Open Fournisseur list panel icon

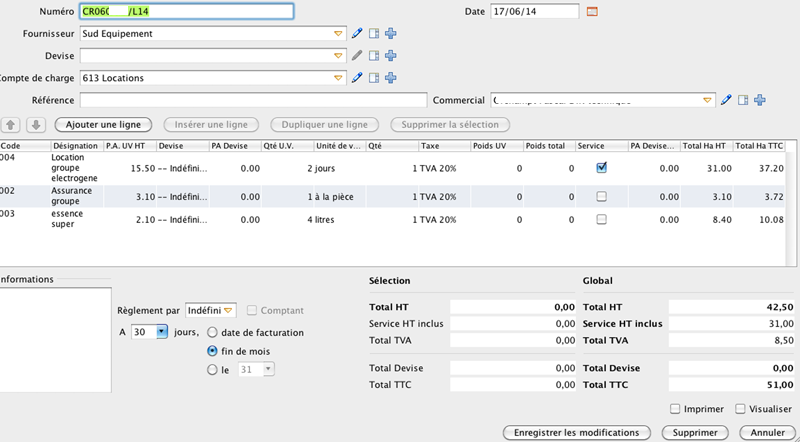(374, 34)
